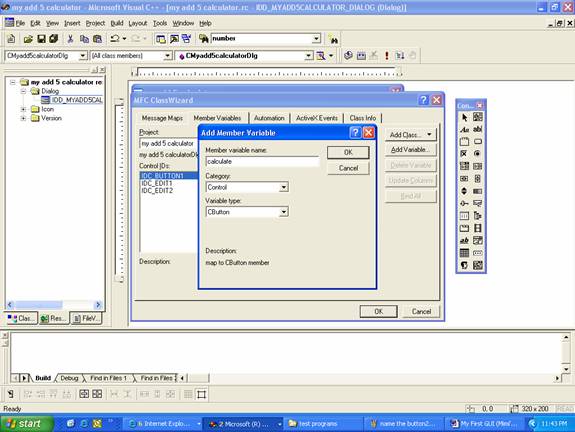Screen dimensions: 575x432
Task: Select the Button control tool in palette
Action: tap(477, 142)
